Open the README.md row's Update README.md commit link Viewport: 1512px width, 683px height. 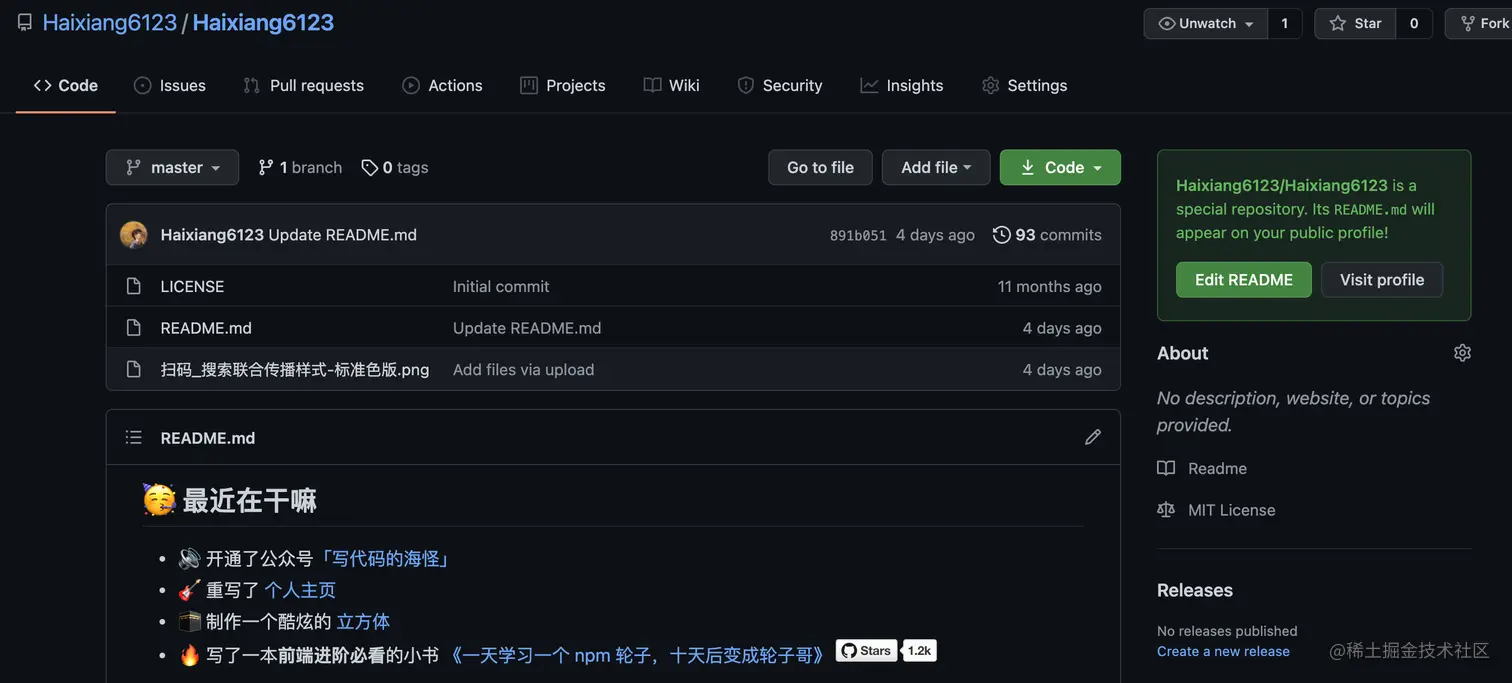coord(527,328)
